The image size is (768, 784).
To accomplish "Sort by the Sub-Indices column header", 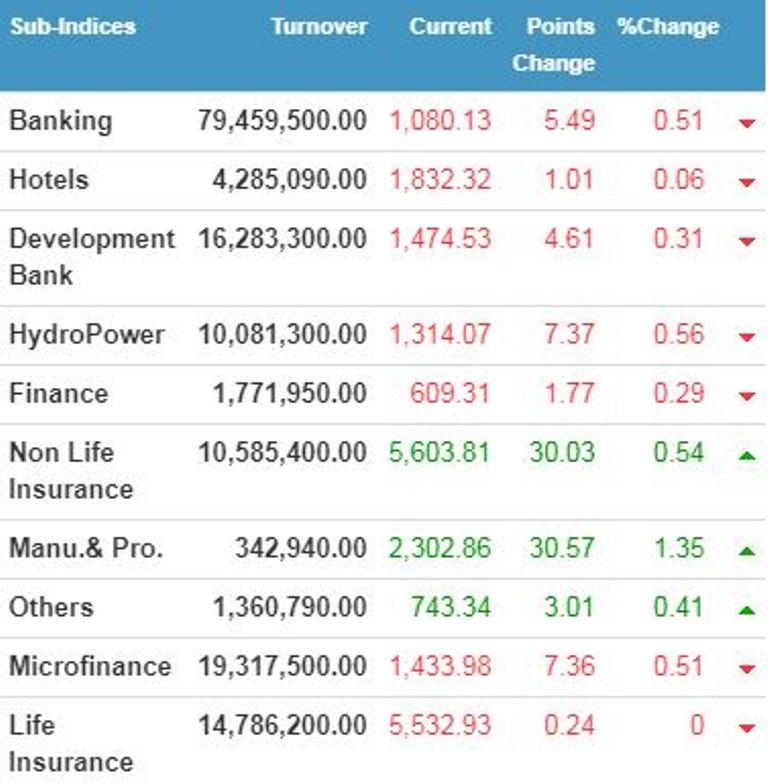I will click(x=72, y=27).
